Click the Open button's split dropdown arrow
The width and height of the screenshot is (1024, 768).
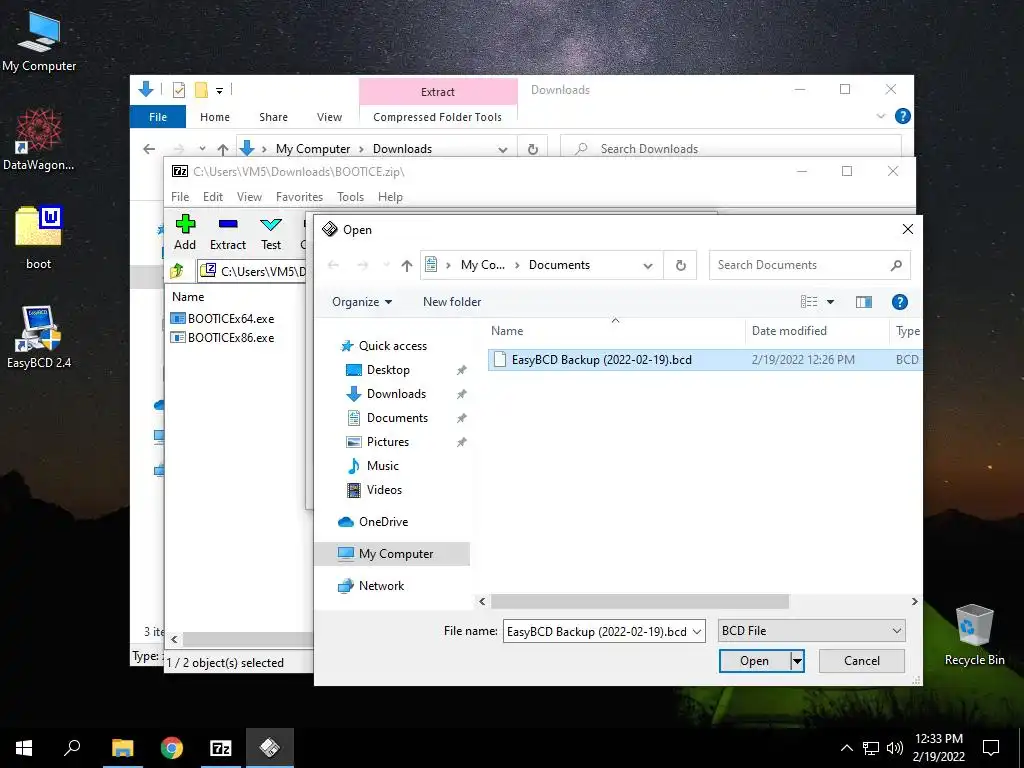pos(797,661)
